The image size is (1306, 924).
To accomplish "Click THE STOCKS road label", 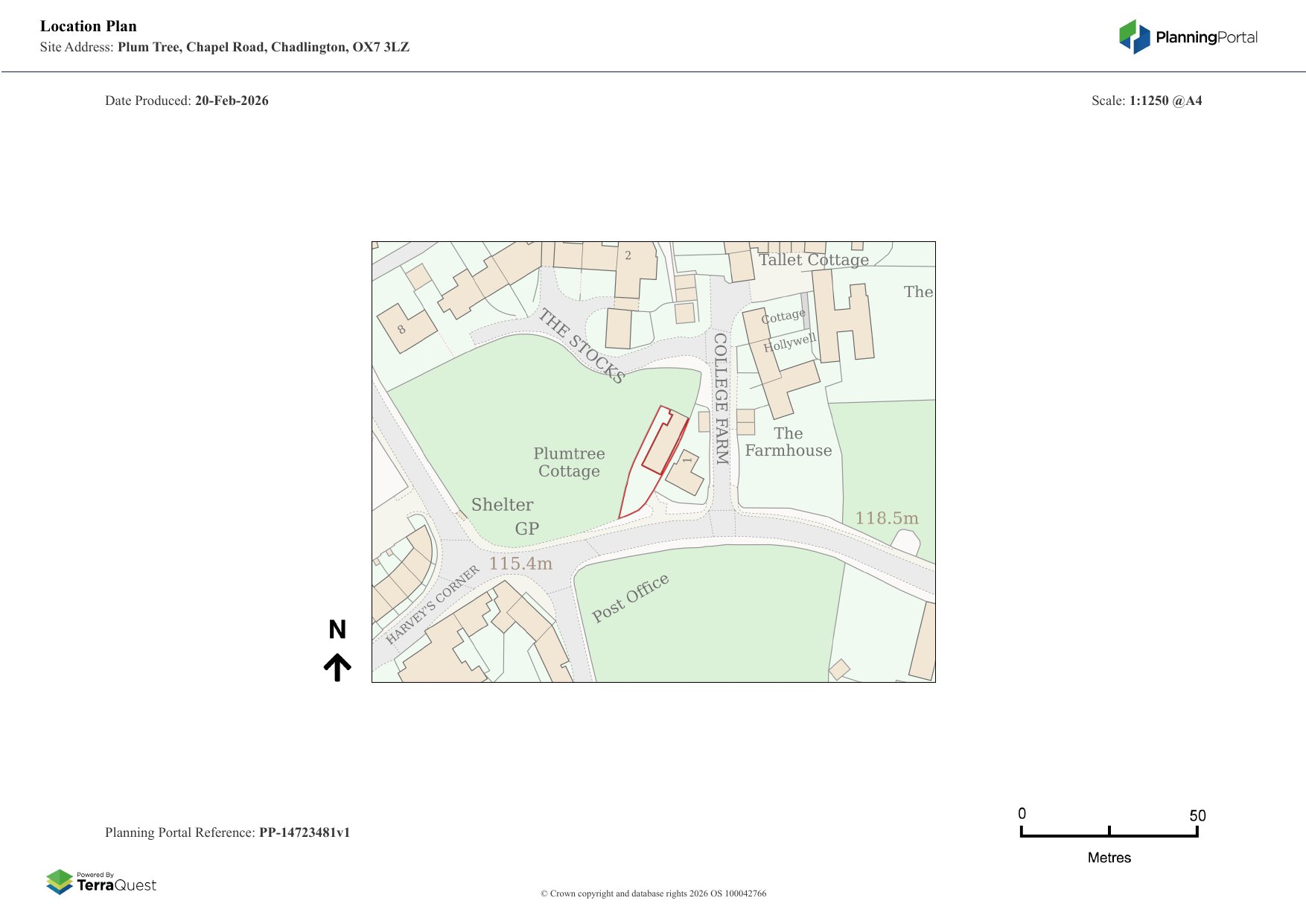I will [582, 345].
